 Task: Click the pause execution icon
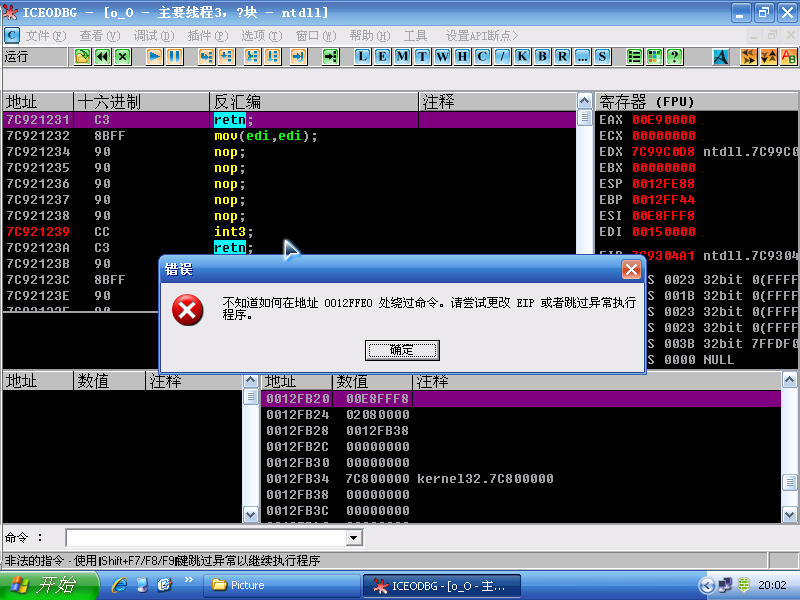coord(174,57)
